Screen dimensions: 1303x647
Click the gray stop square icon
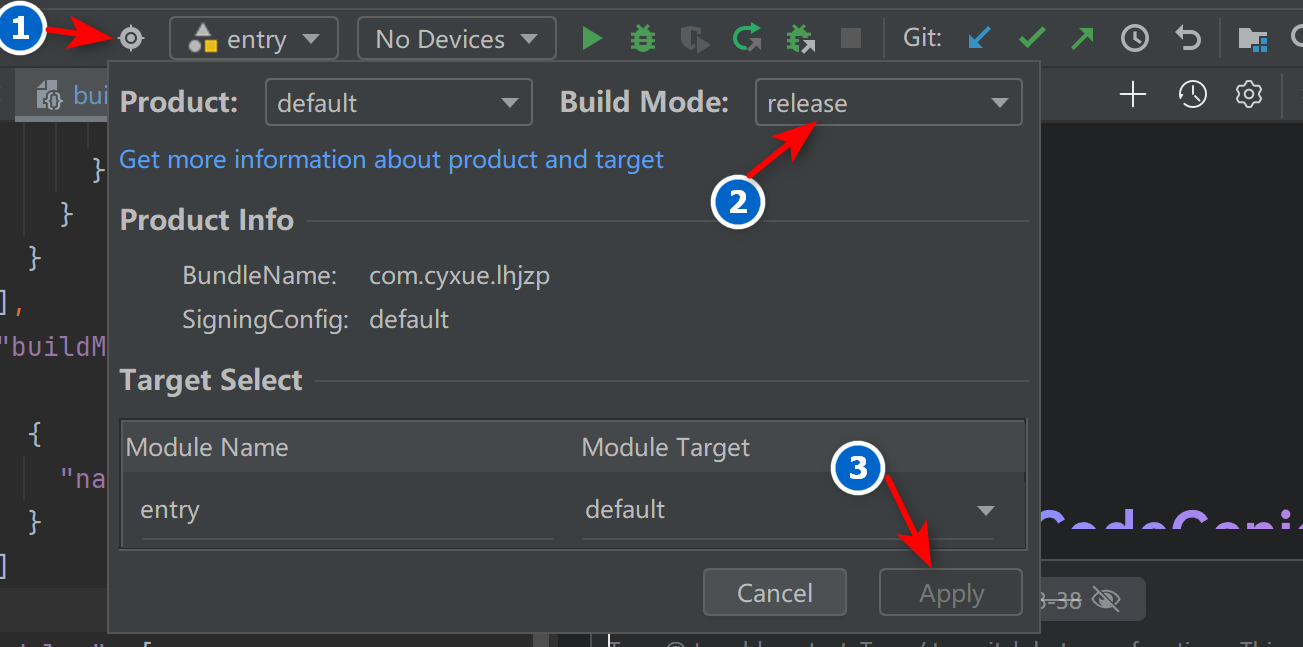coord(851,39)
